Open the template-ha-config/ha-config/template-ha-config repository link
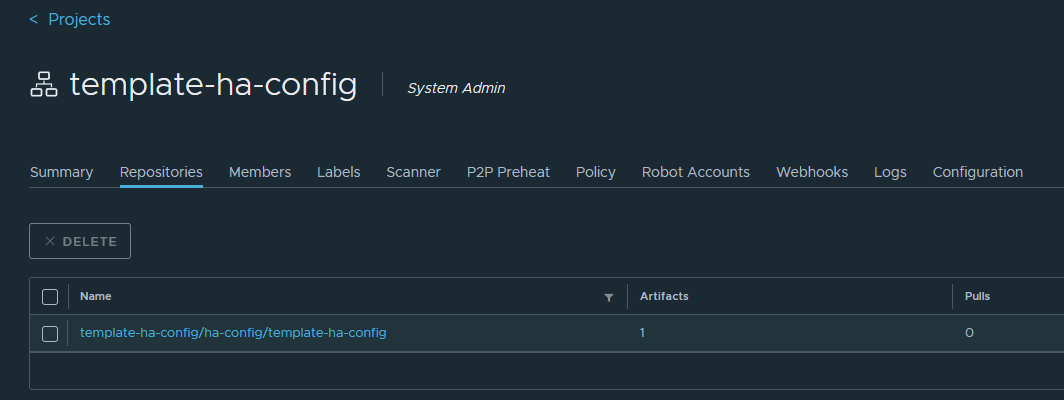 (233, 333)
